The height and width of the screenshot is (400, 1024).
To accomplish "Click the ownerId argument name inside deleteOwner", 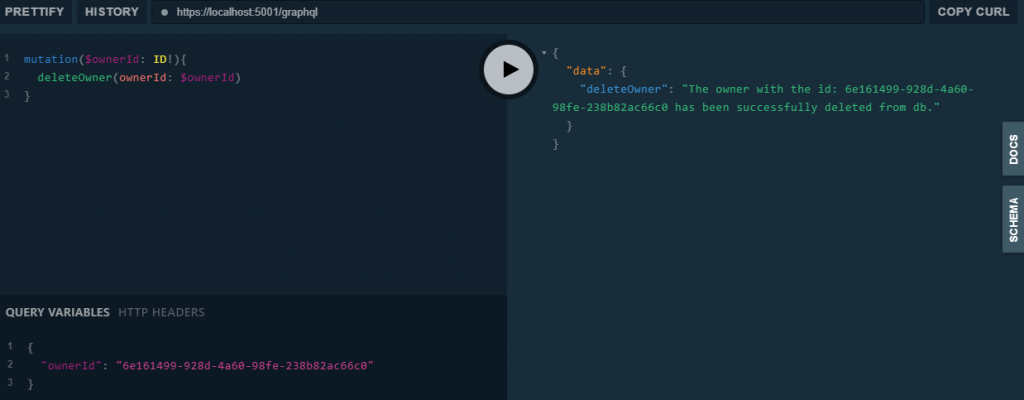I will [x=144, y=78].
